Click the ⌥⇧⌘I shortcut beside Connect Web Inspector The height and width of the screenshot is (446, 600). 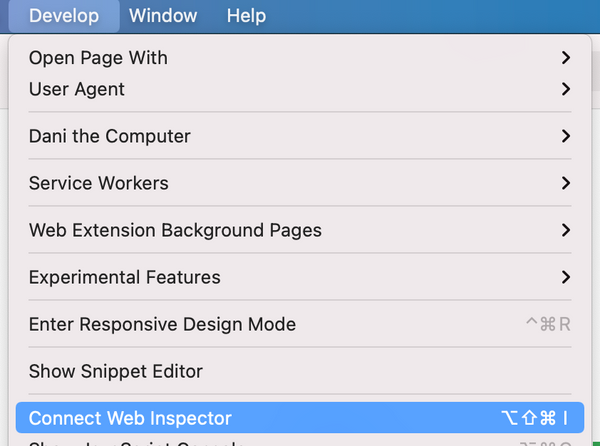(x=534, y=418)
